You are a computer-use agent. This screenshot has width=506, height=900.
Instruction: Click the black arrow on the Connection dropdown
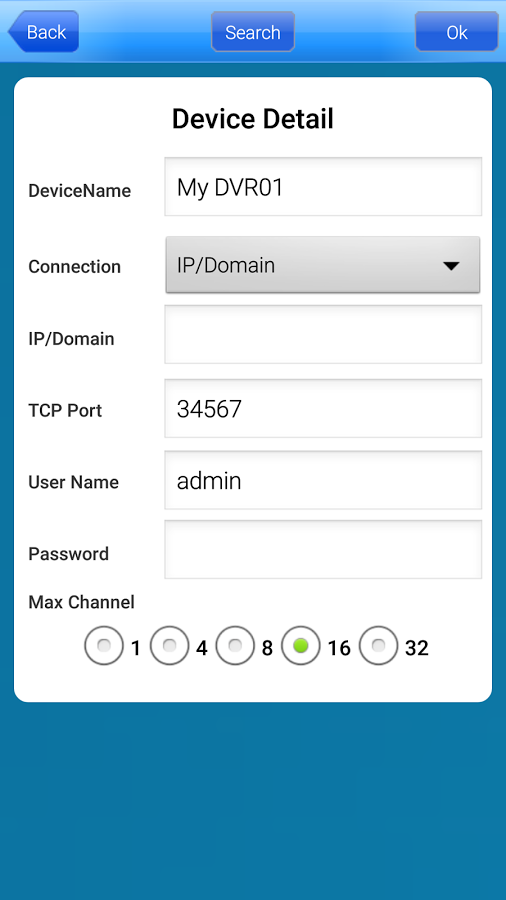pos(451,266)
